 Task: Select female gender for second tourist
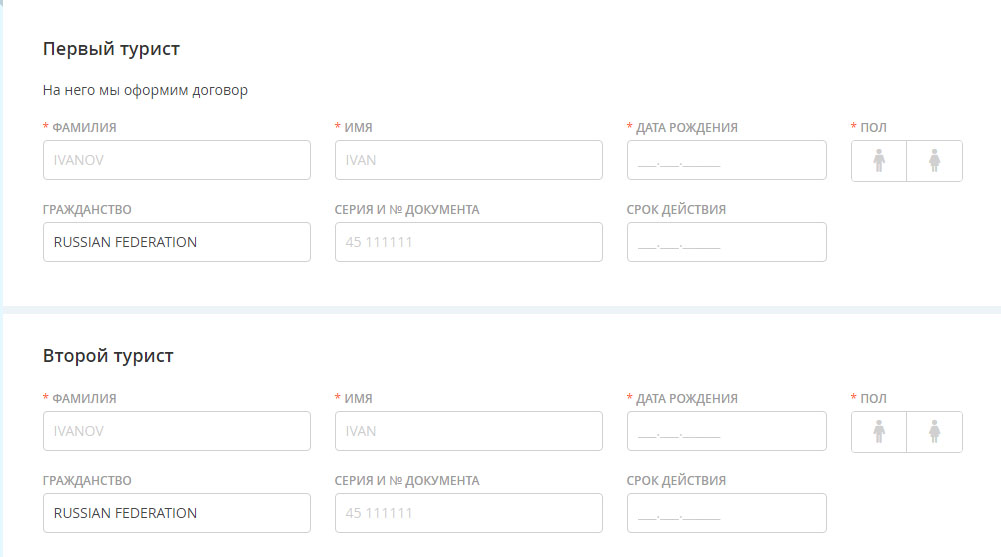coord(935,432)
